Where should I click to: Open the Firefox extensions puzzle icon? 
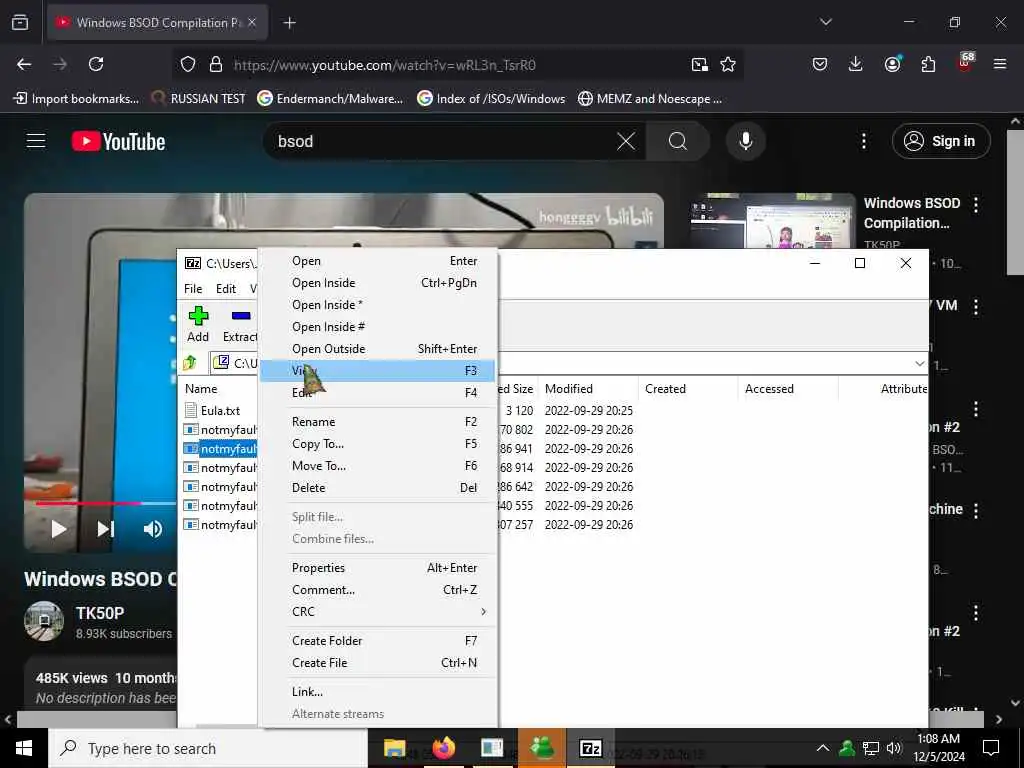[928, 64]
